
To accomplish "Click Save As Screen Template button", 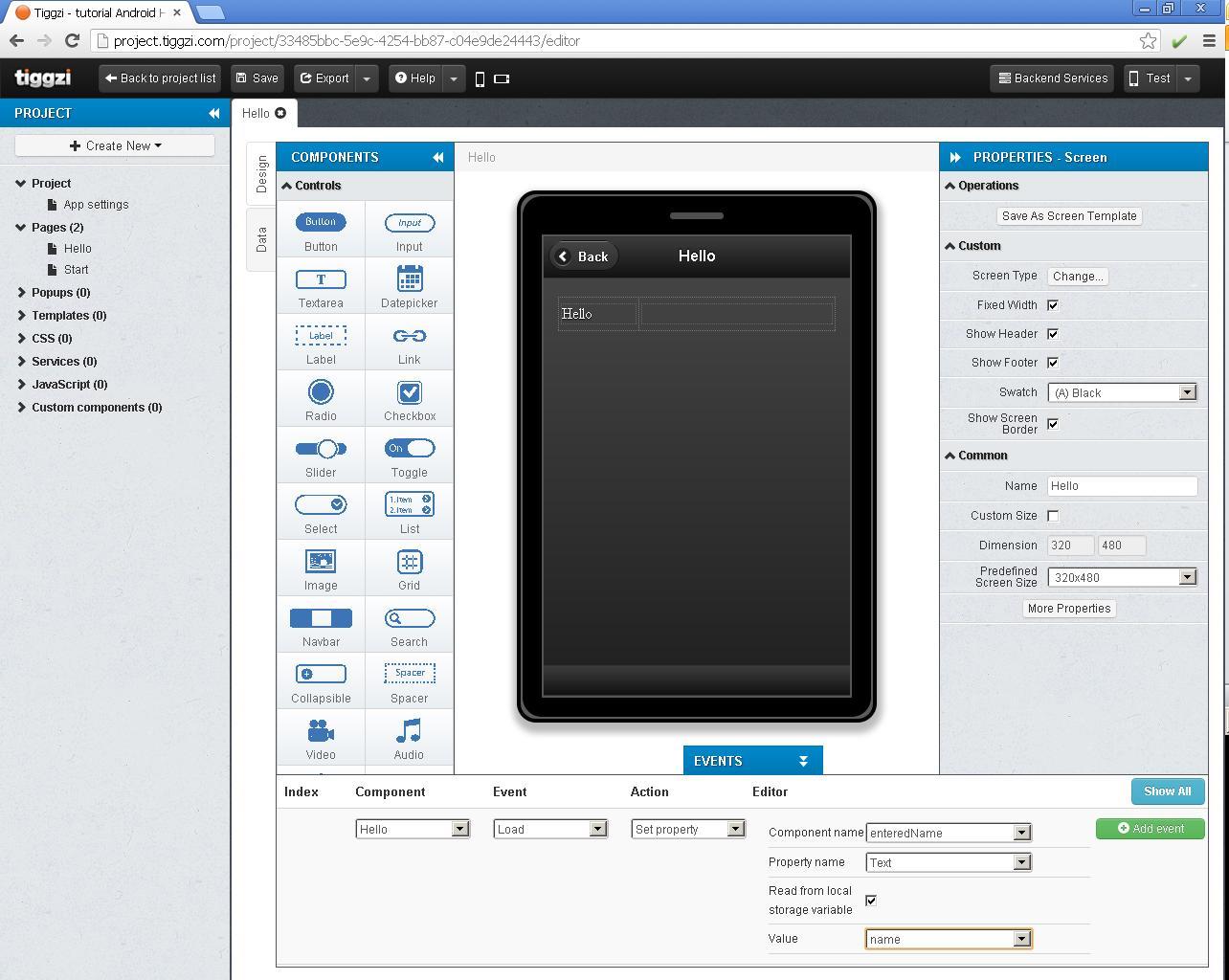I will tap(1068, 216).
